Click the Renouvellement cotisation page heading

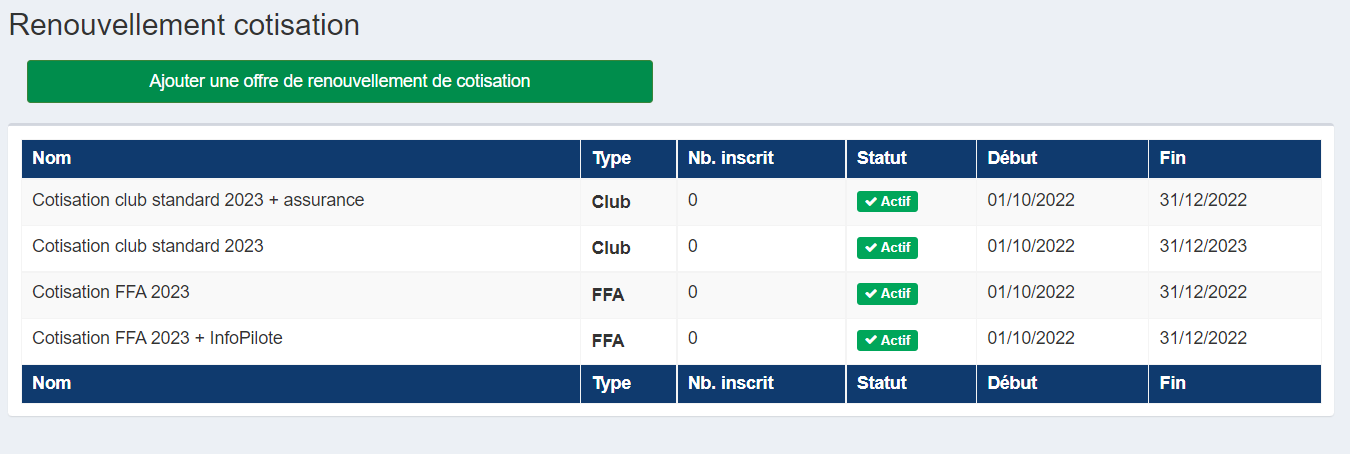pyautogui.click(x=185, y=25)
